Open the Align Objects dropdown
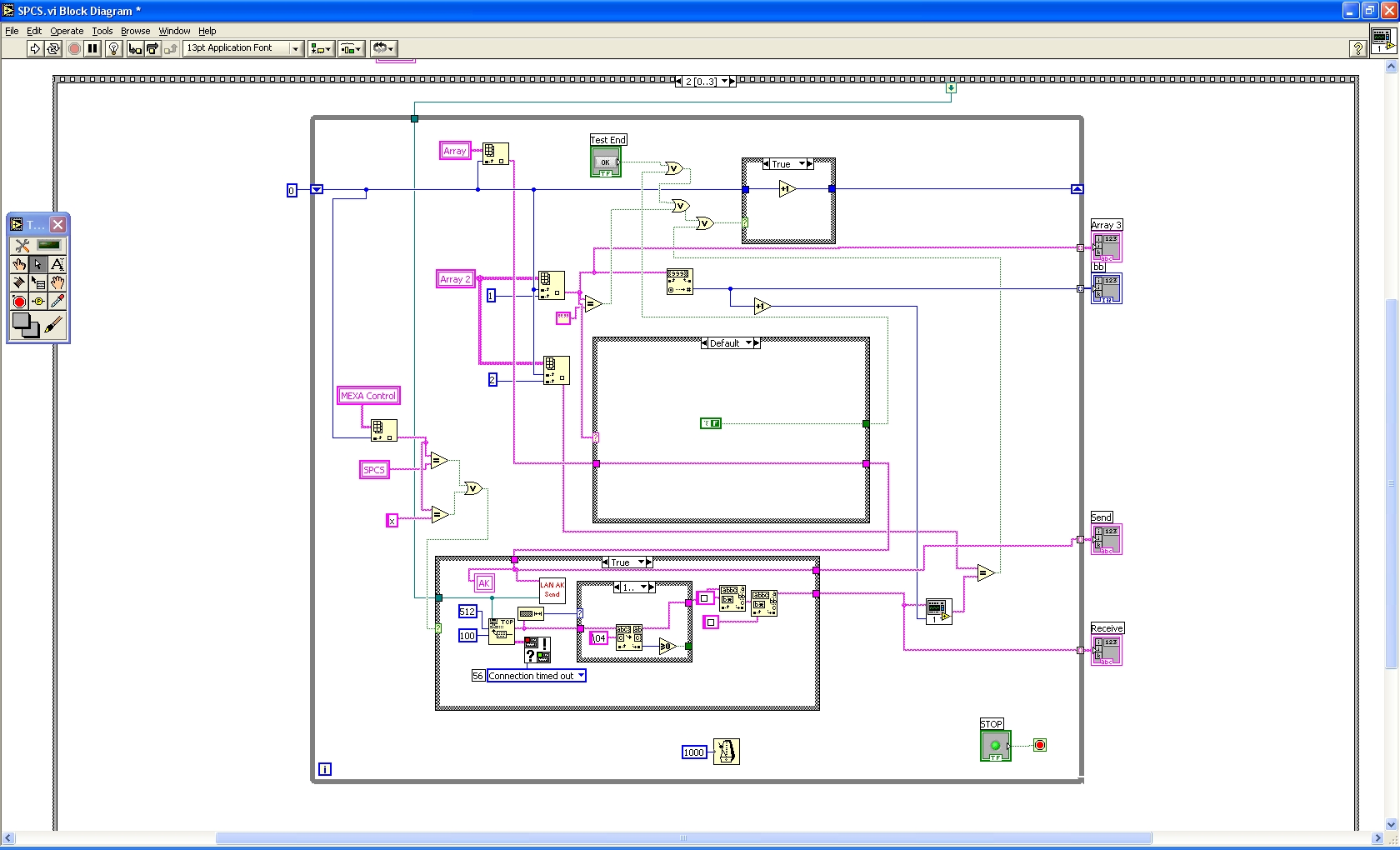The width and height of the screenshot is (1400, 850). [x=321, y=49]
